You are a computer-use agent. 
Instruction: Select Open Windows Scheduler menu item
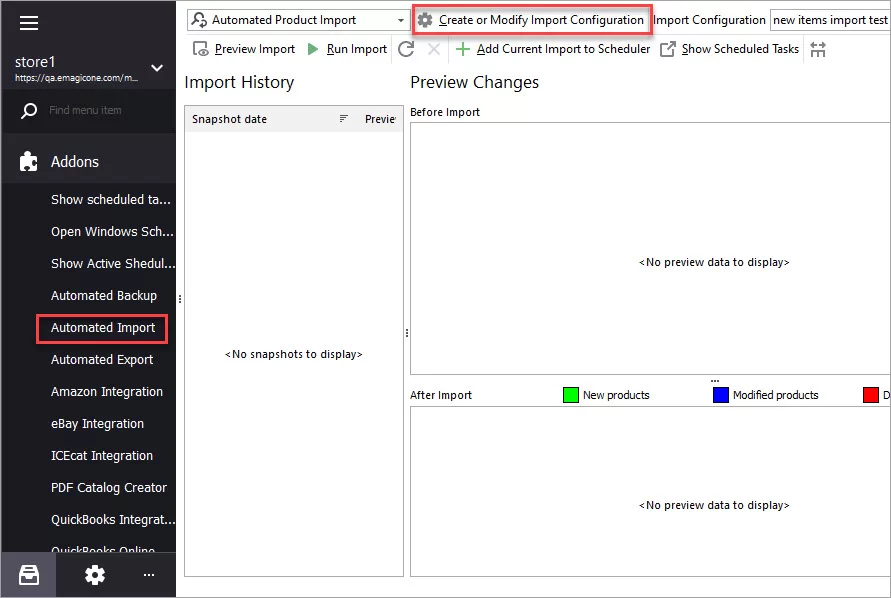[112, 231]
